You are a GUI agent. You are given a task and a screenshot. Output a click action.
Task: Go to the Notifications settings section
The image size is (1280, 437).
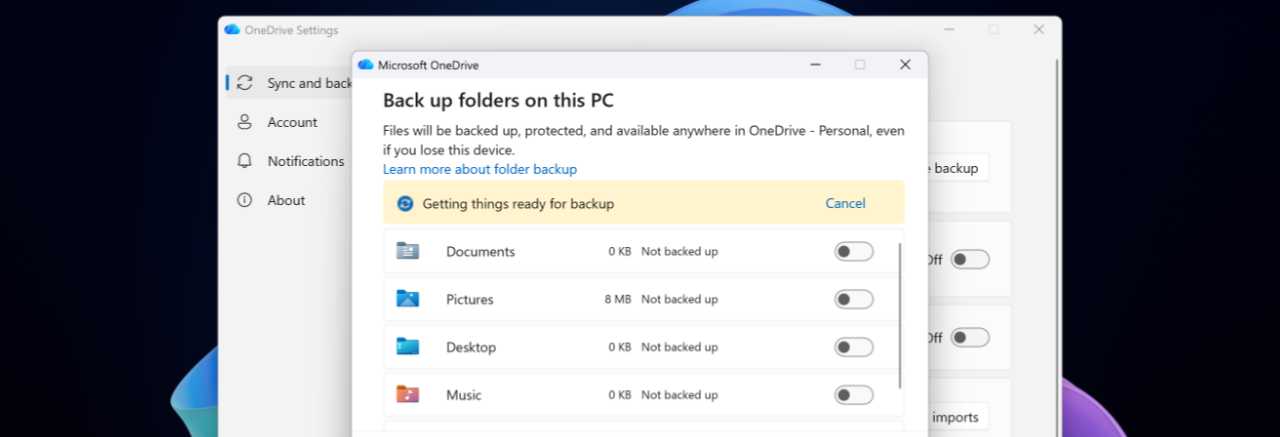(305, 161)
